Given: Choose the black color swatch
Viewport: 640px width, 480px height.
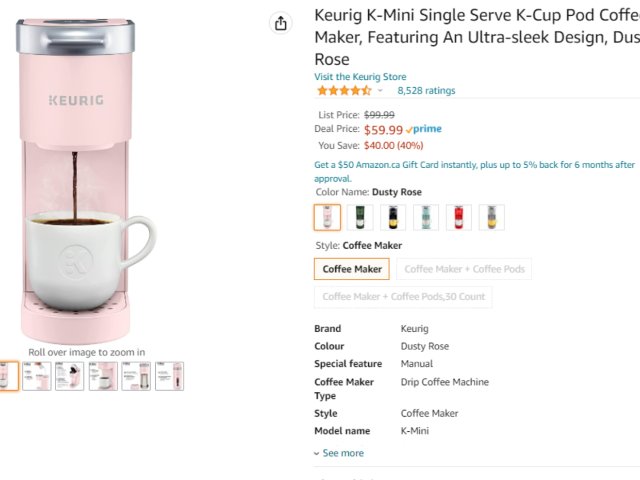Looking at the screenshot, I should pyautogui.click(x=393, y=217).
